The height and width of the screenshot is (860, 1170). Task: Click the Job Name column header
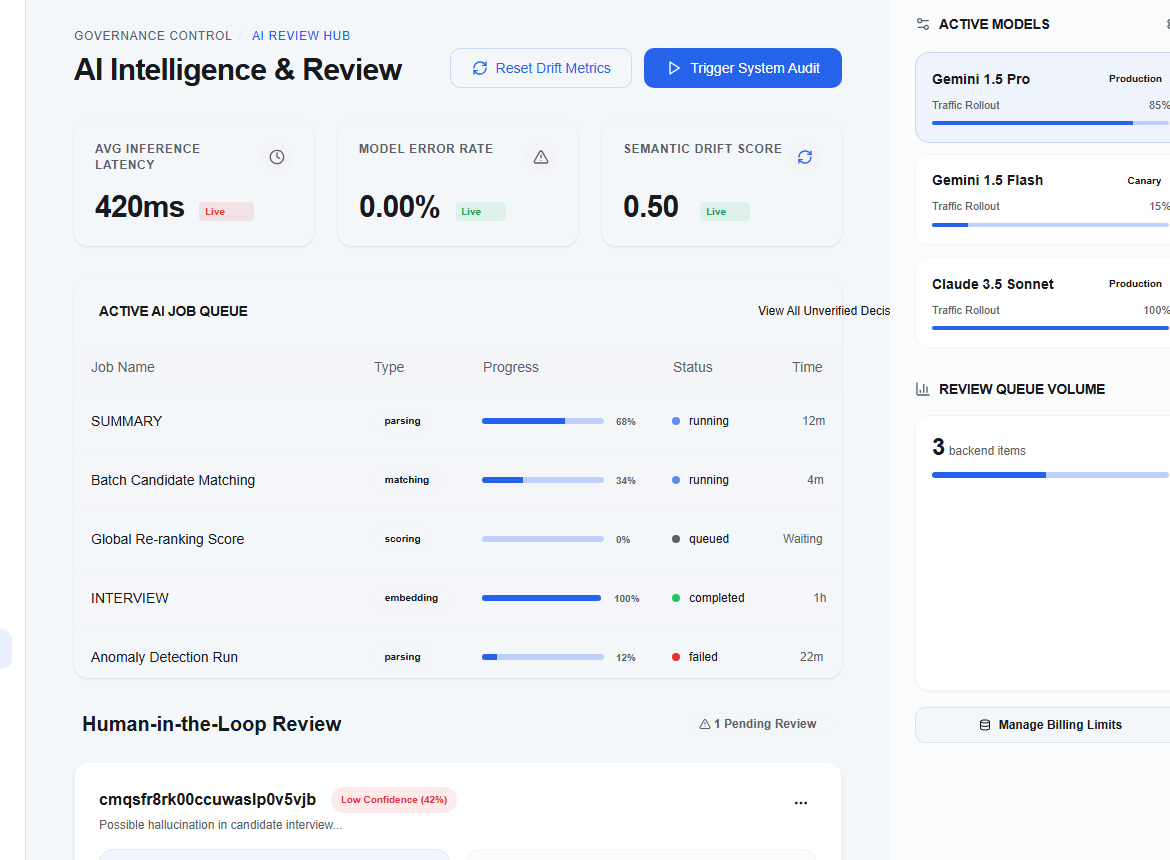(x=123, y=367)
